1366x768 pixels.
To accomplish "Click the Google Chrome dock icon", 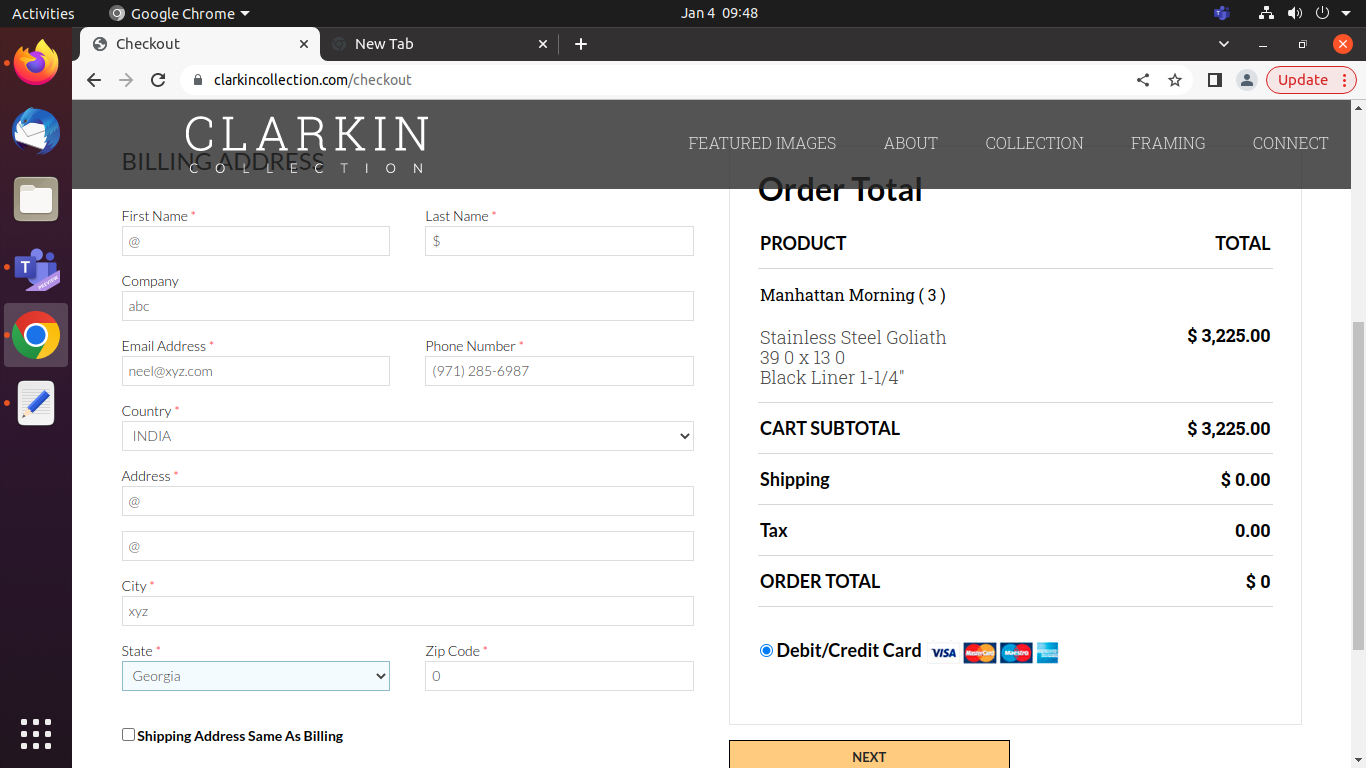I will click(36, 336).
